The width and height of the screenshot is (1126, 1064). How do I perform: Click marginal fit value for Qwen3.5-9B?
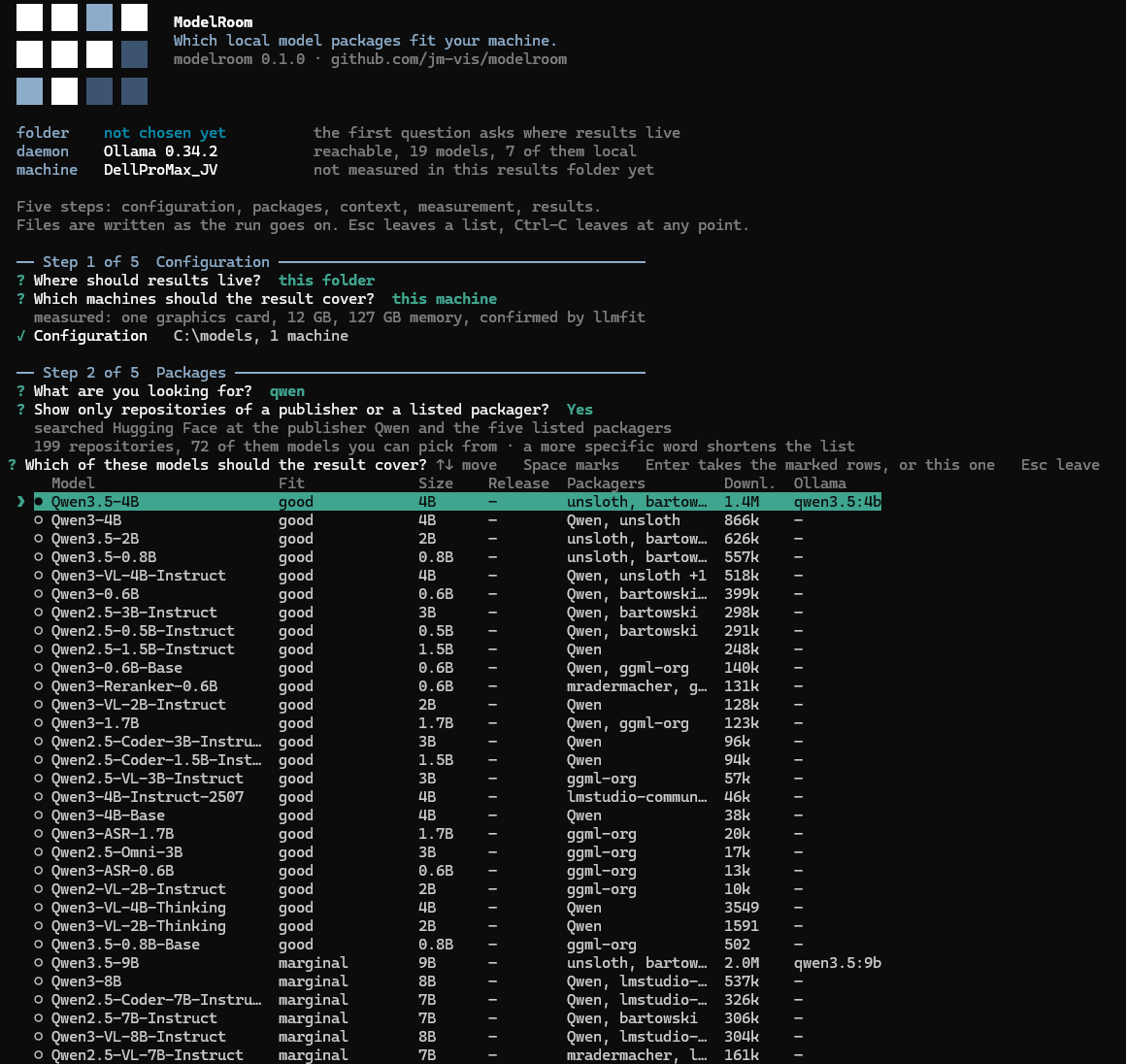click(314, 963)
